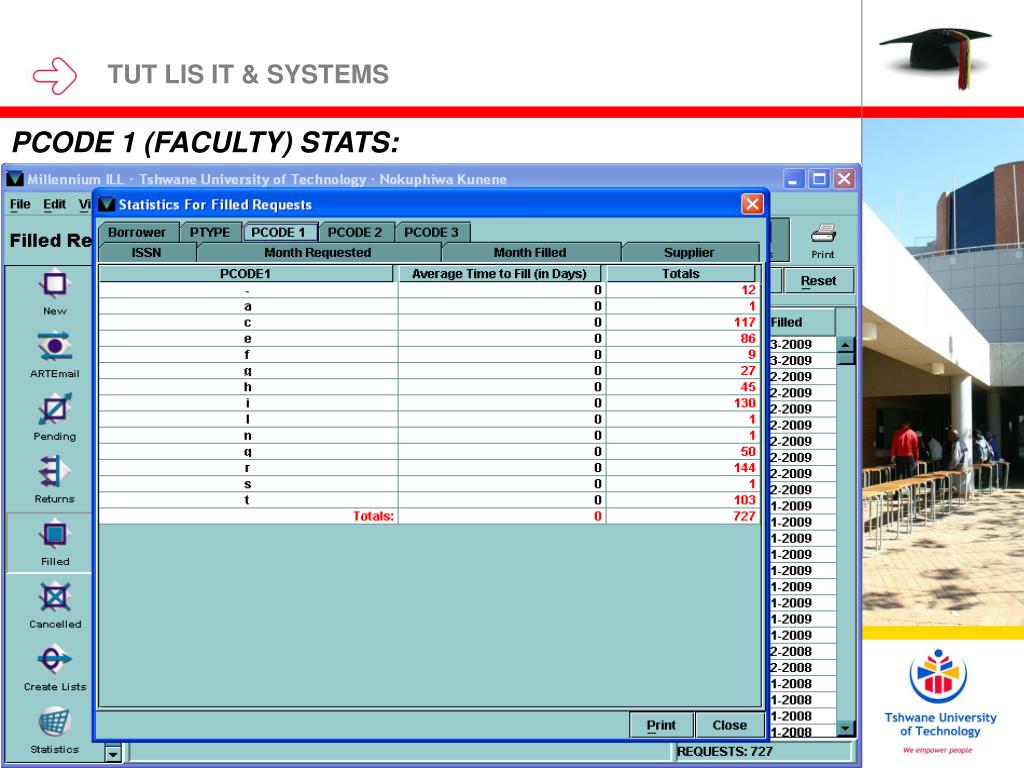Click the red Totals: label
This screenshot has width=1024, height=768.
[x=374, y=516]
